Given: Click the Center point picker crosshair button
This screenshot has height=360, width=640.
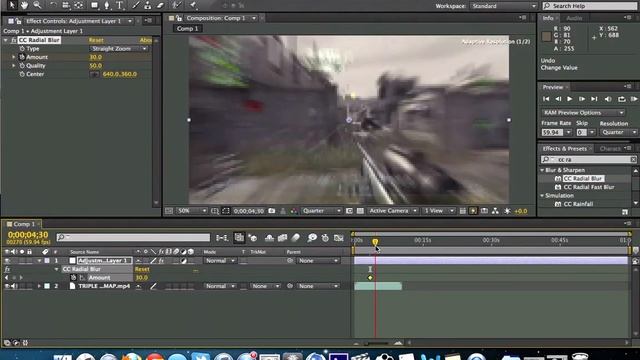Looking at the screenshot, I should (94, 74).
